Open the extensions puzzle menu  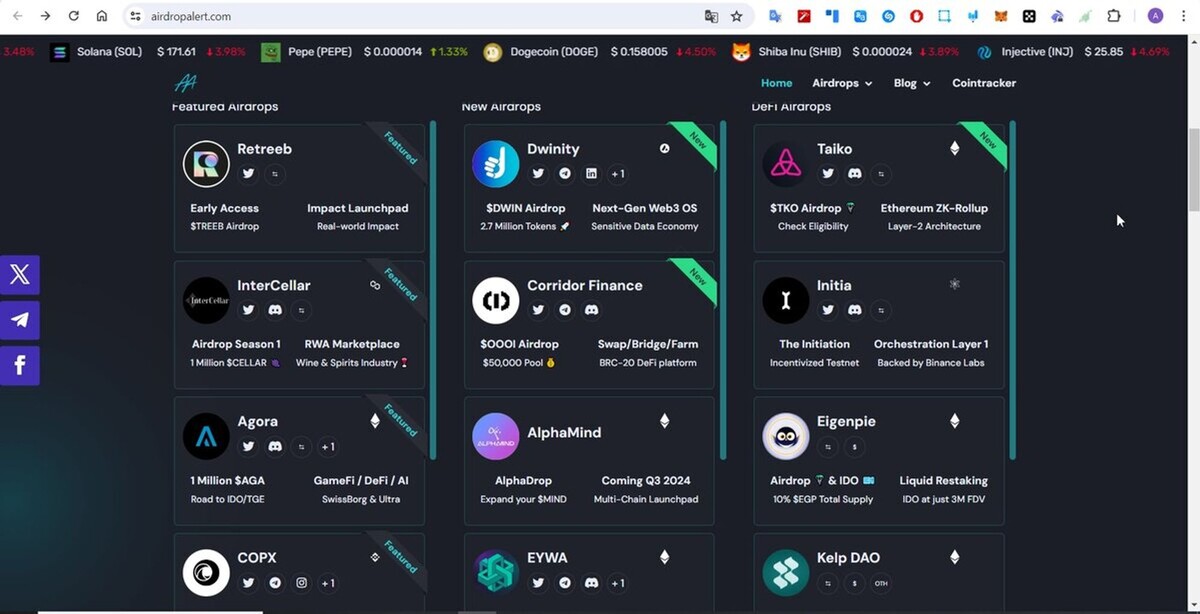(1114, 16)
